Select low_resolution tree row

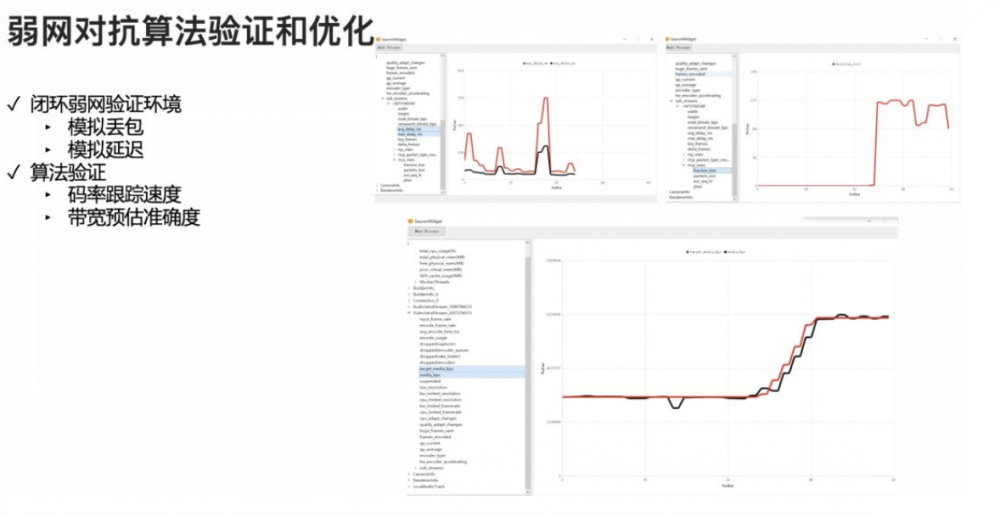[433, 388]
